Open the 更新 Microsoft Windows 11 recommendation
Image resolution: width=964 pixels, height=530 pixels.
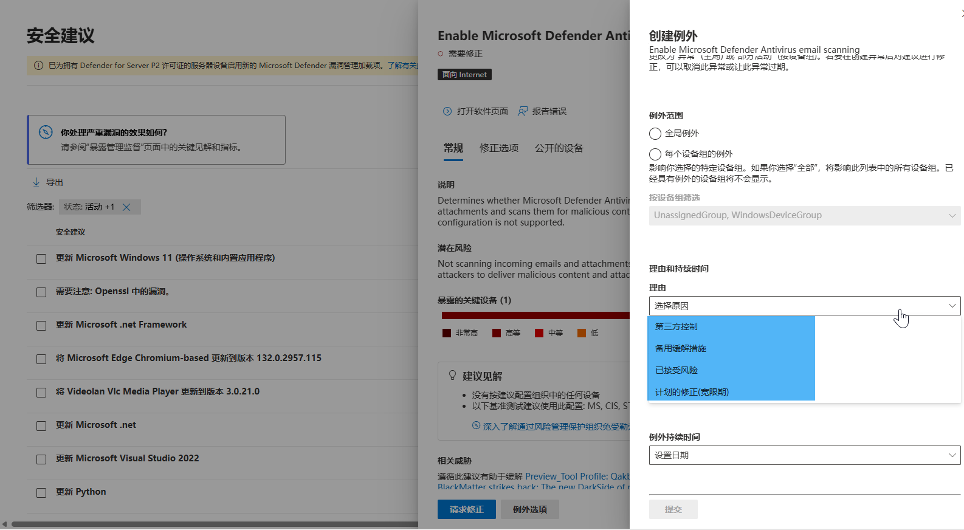pos(165,258)
